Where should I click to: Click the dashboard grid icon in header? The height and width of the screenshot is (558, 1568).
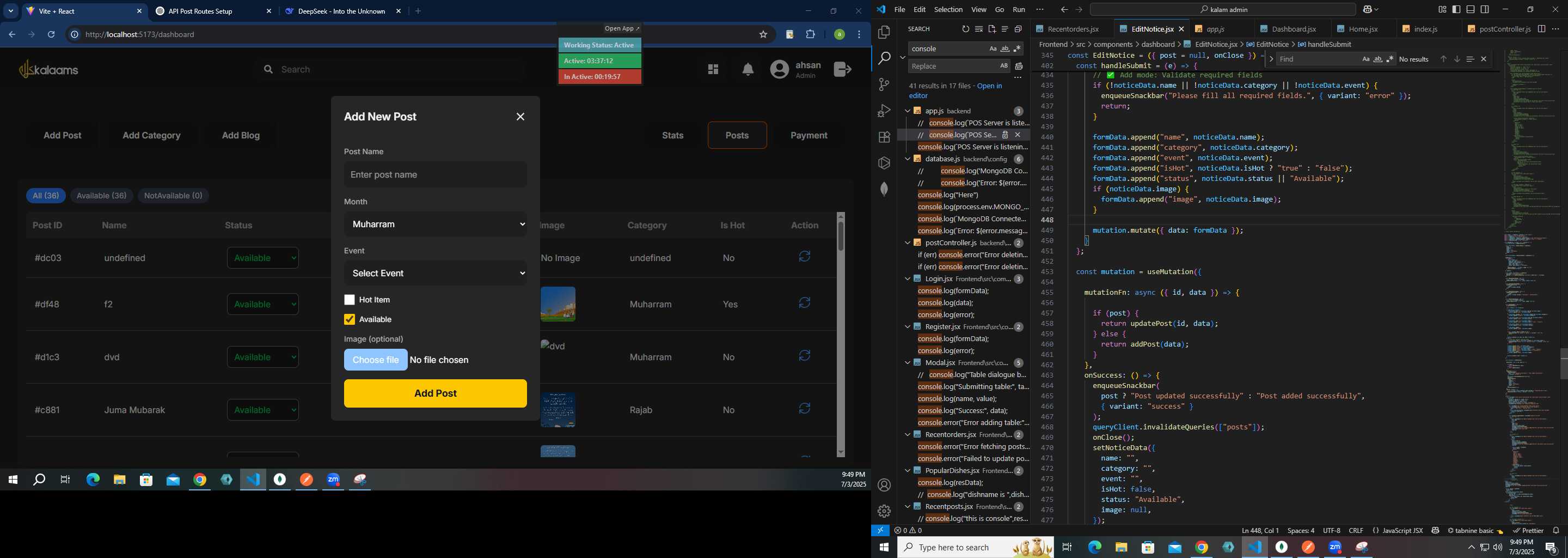713,69
